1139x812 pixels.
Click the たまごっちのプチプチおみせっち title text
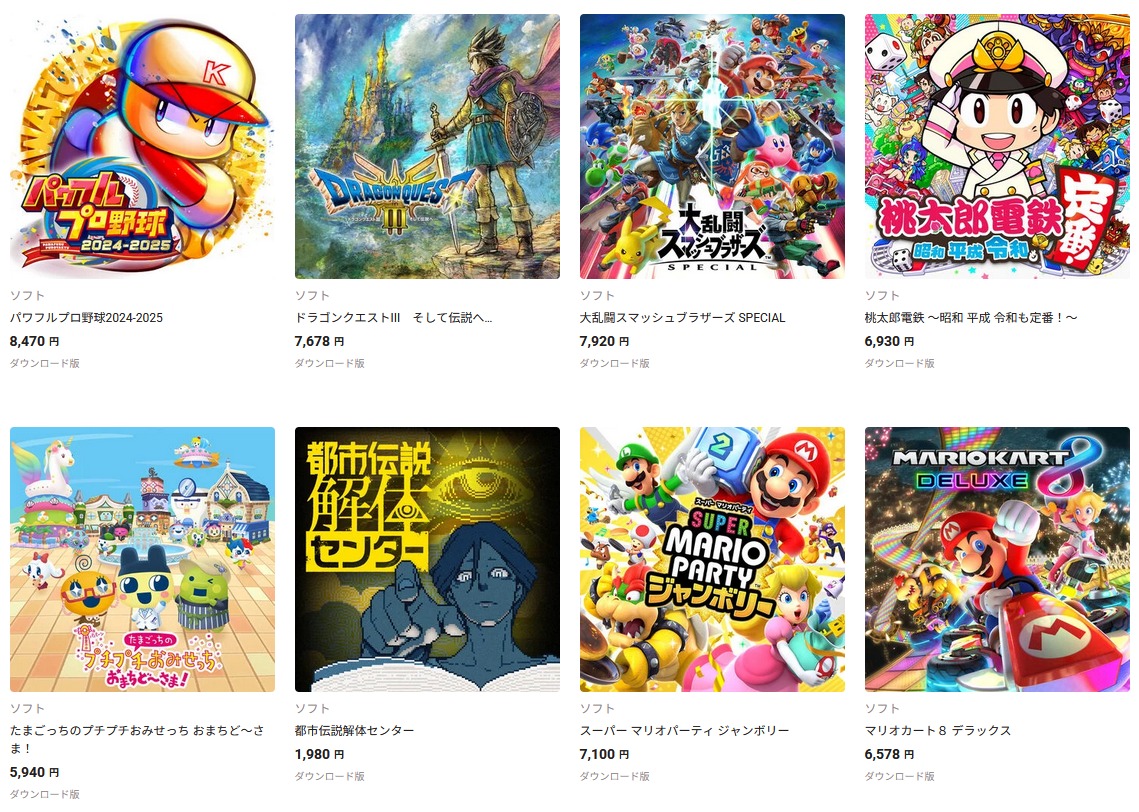(x=137, y=739)
